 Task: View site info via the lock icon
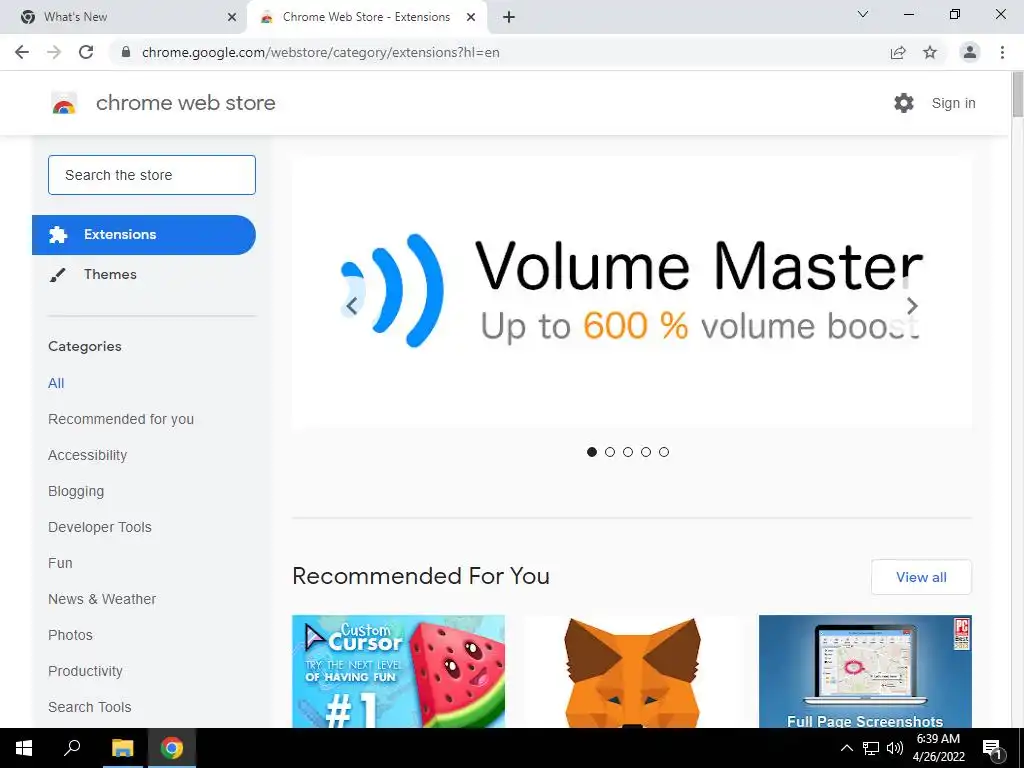pyautogui.click(x=126, y=52)
